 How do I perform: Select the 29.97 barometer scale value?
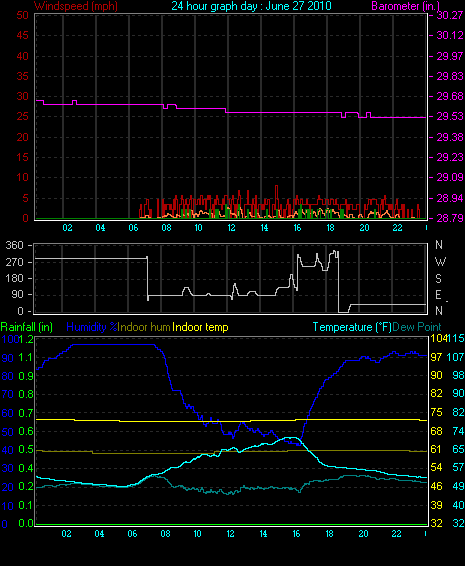pos(450,56)
